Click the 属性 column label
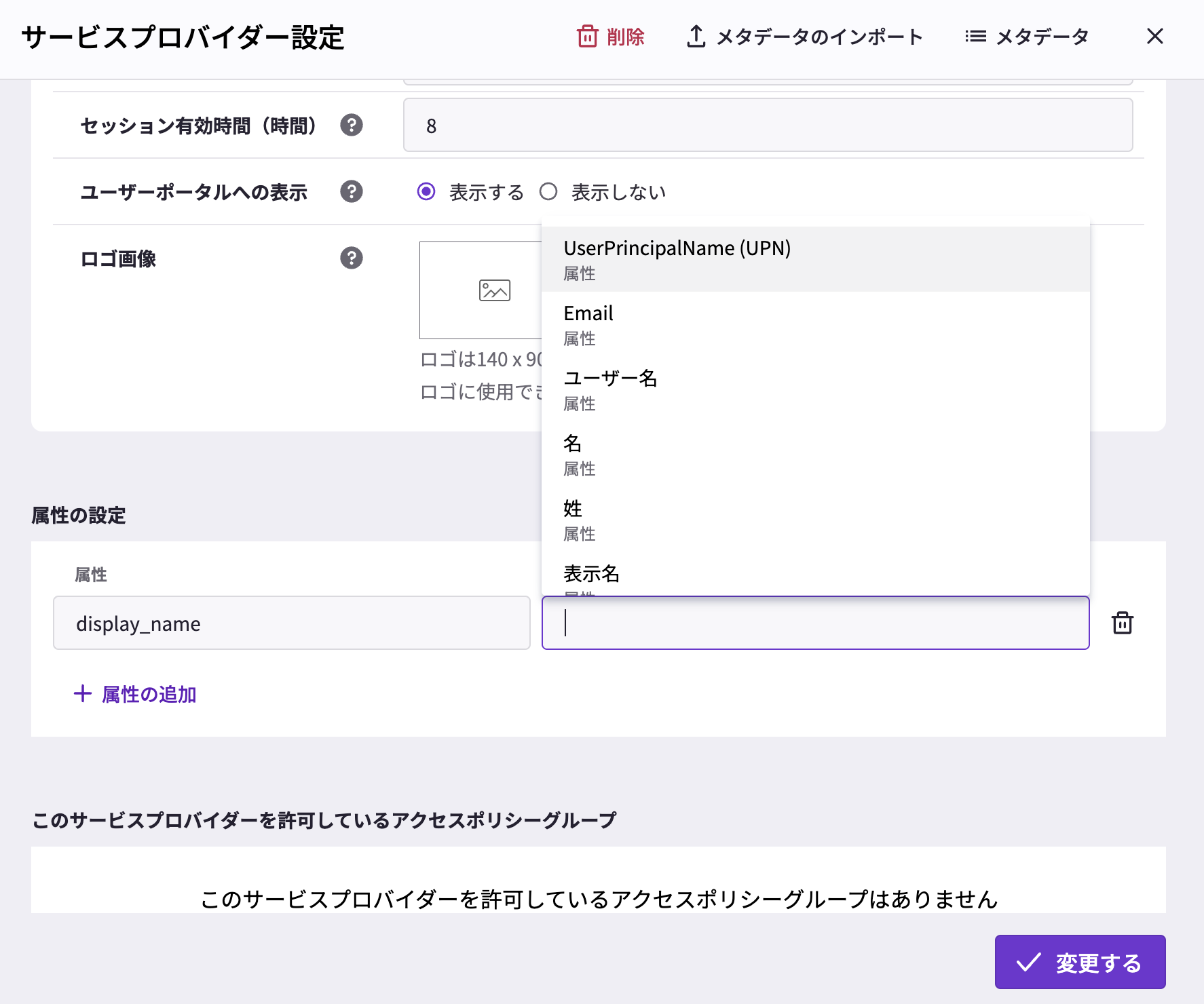This screenshot has height=1004, width=1204. pyautogui.click(x=91, y=575)
